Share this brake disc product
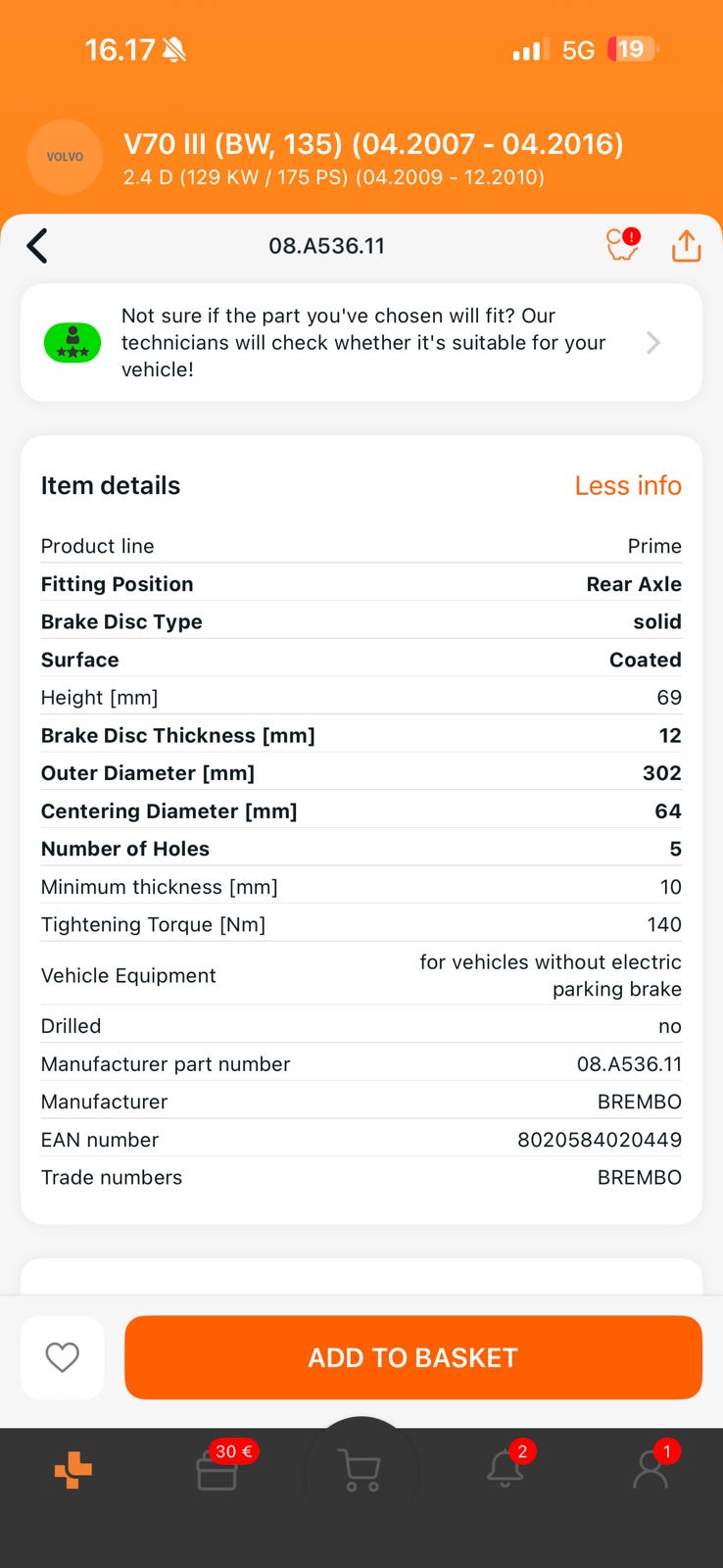The image size is (723, 1568). pyautogui.click(x=686, y=246)
